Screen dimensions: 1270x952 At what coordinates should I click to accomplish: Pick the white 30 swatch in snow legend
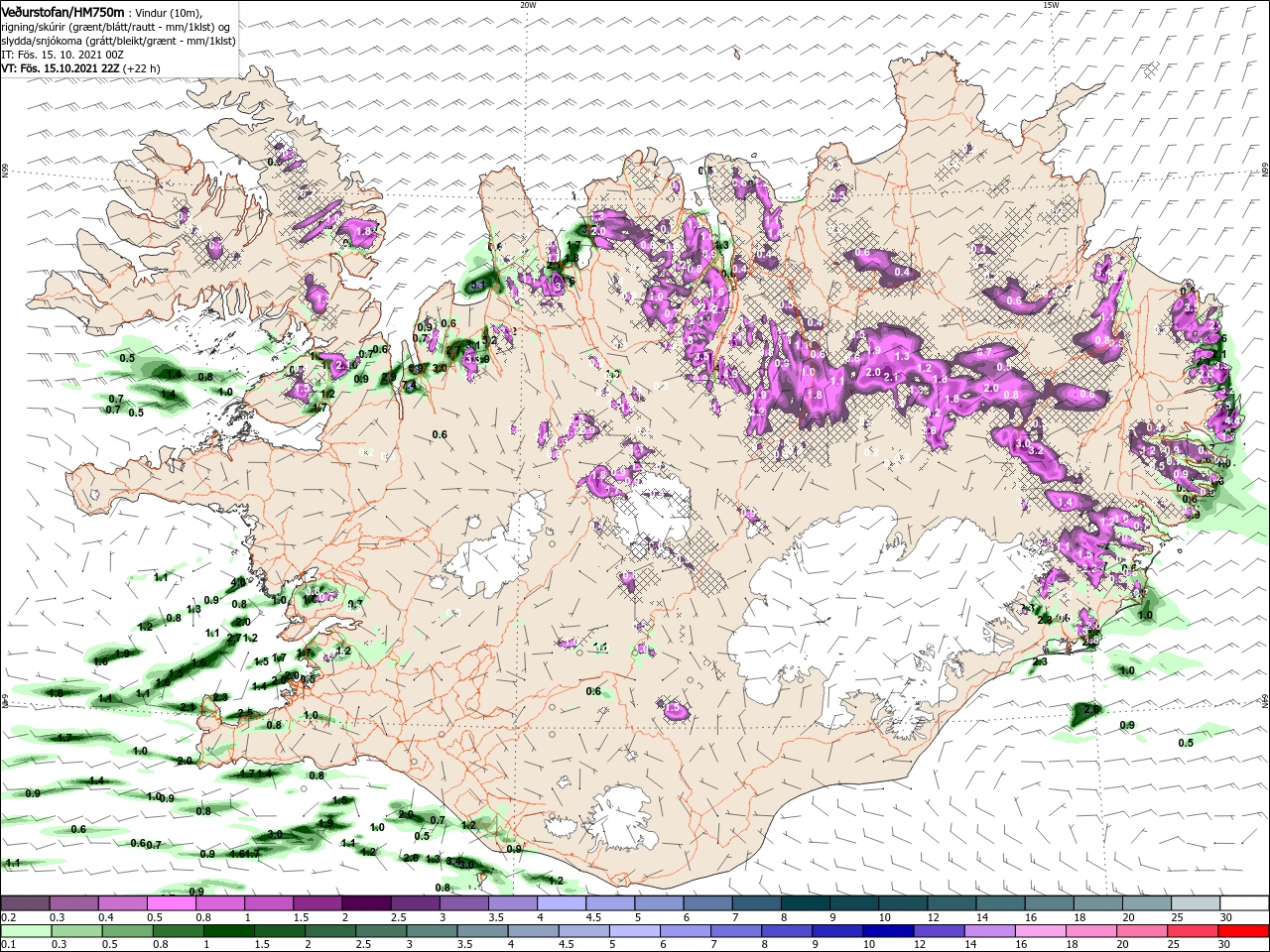[x=1244, y=902]
